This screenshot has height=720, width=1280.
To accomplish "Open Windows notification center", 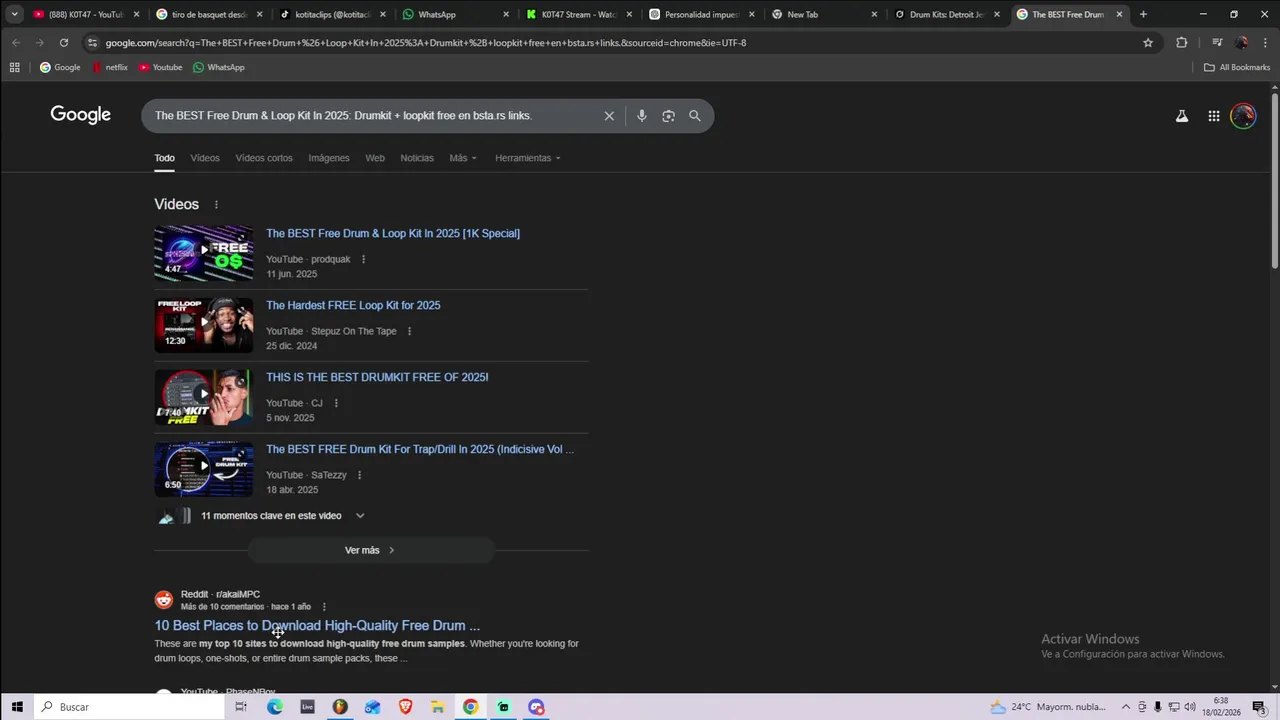I will click(x=1259, y=707).
